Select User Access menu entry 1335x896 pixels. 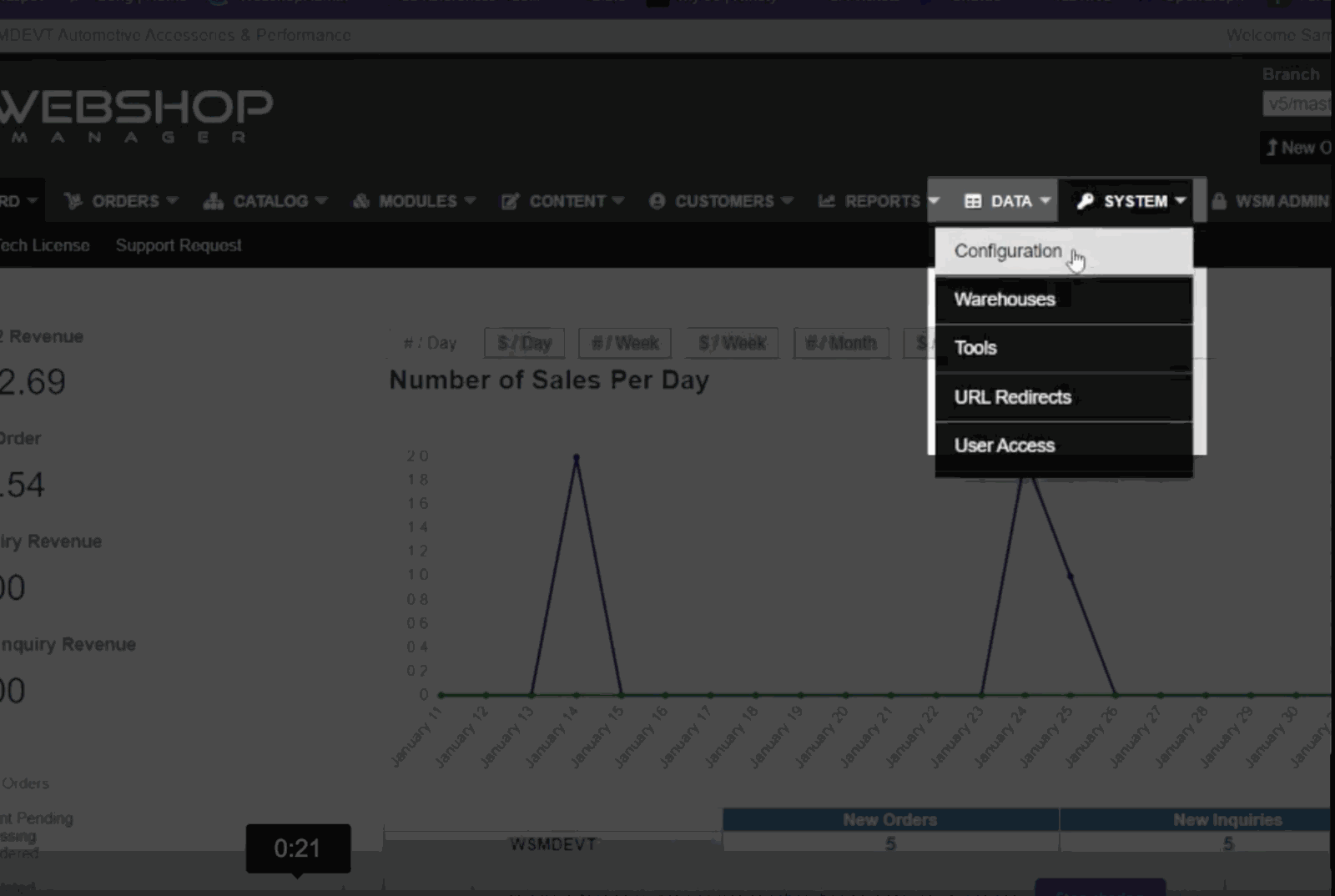(1064, 445)
